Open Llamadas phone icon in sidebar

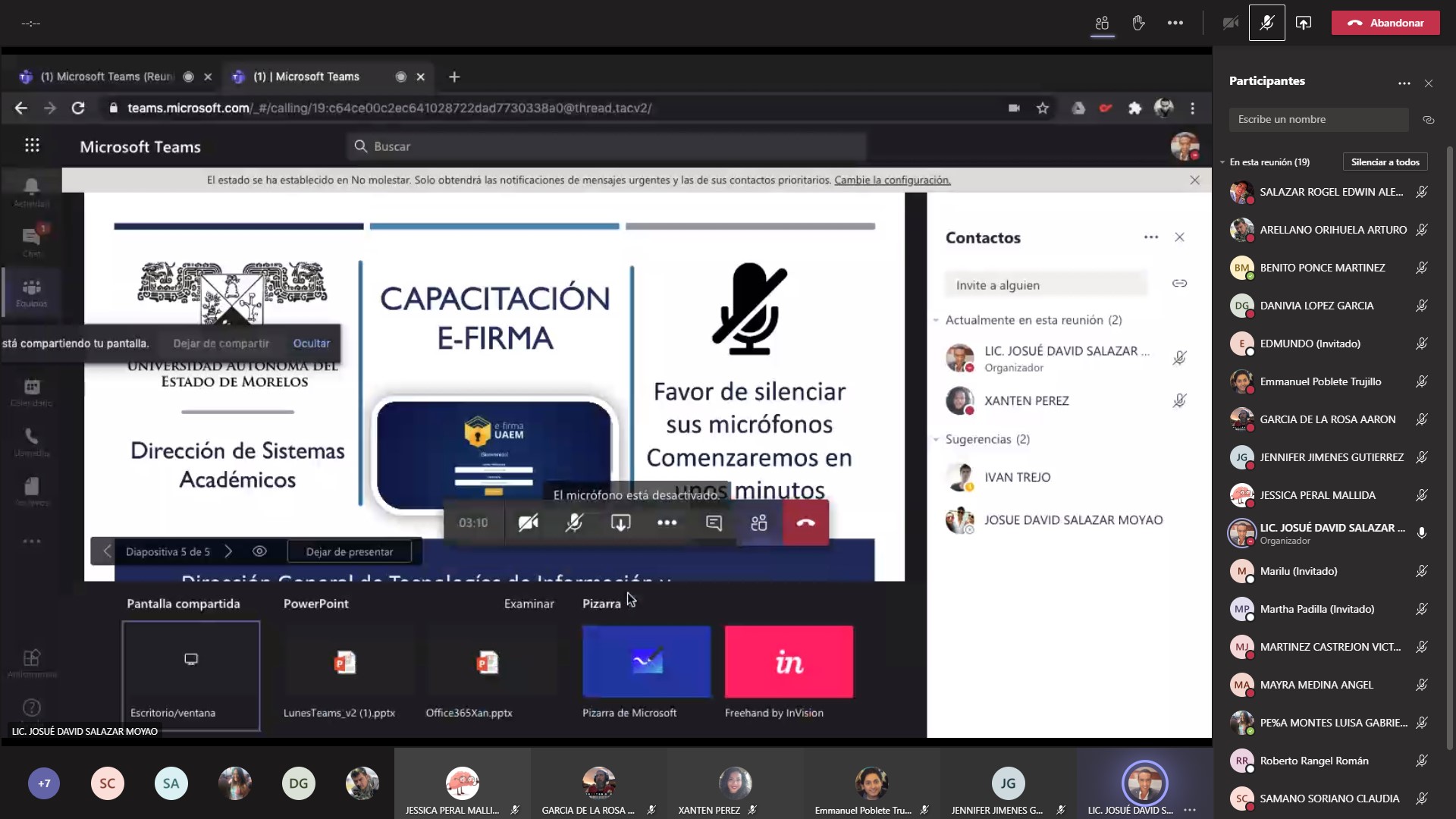pos(31,442)
